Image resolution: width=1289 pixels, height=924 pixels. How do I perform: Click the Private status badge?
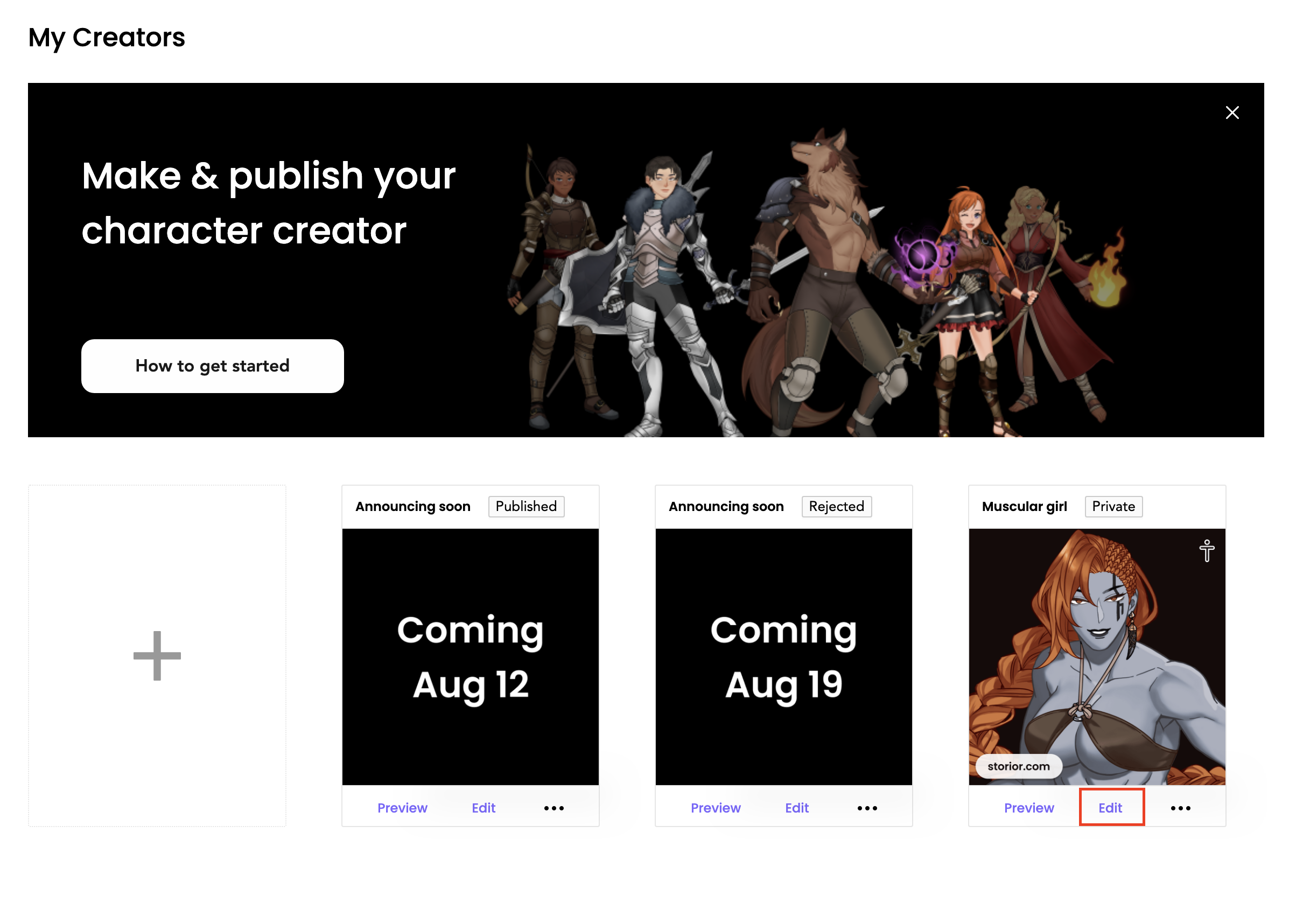1113,506
